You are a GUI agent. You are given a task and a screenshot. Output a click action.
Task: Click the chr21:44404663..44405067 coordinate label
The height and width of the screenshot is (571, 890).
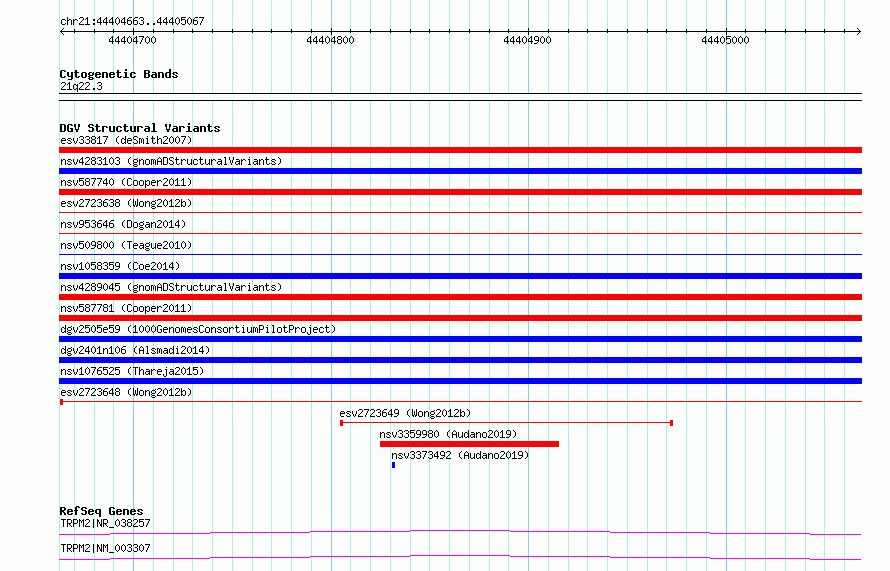(132, 21)
